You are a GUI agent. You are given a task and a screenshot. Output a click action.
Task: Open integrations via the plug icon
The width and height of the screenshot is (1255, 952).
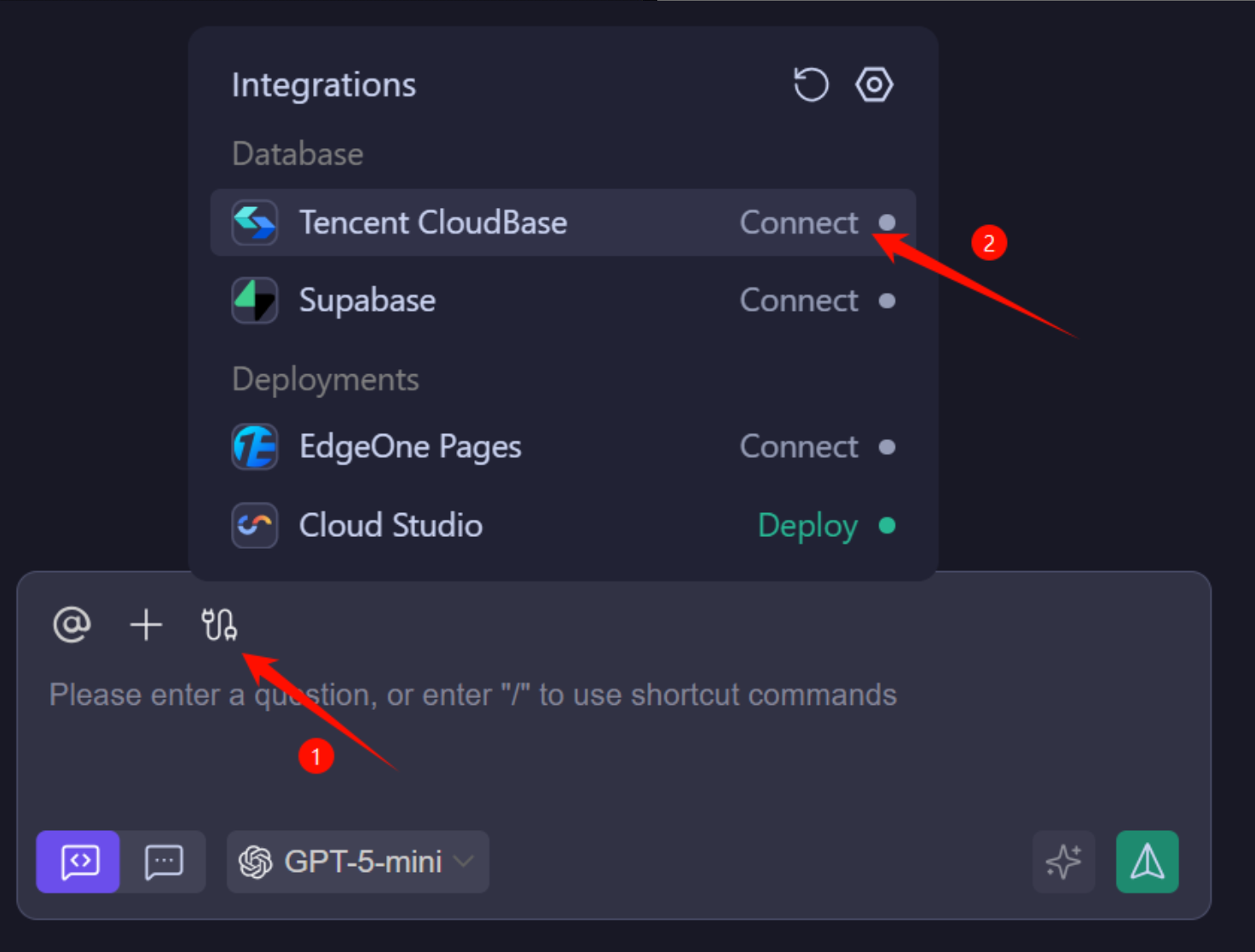coord(219,625)
